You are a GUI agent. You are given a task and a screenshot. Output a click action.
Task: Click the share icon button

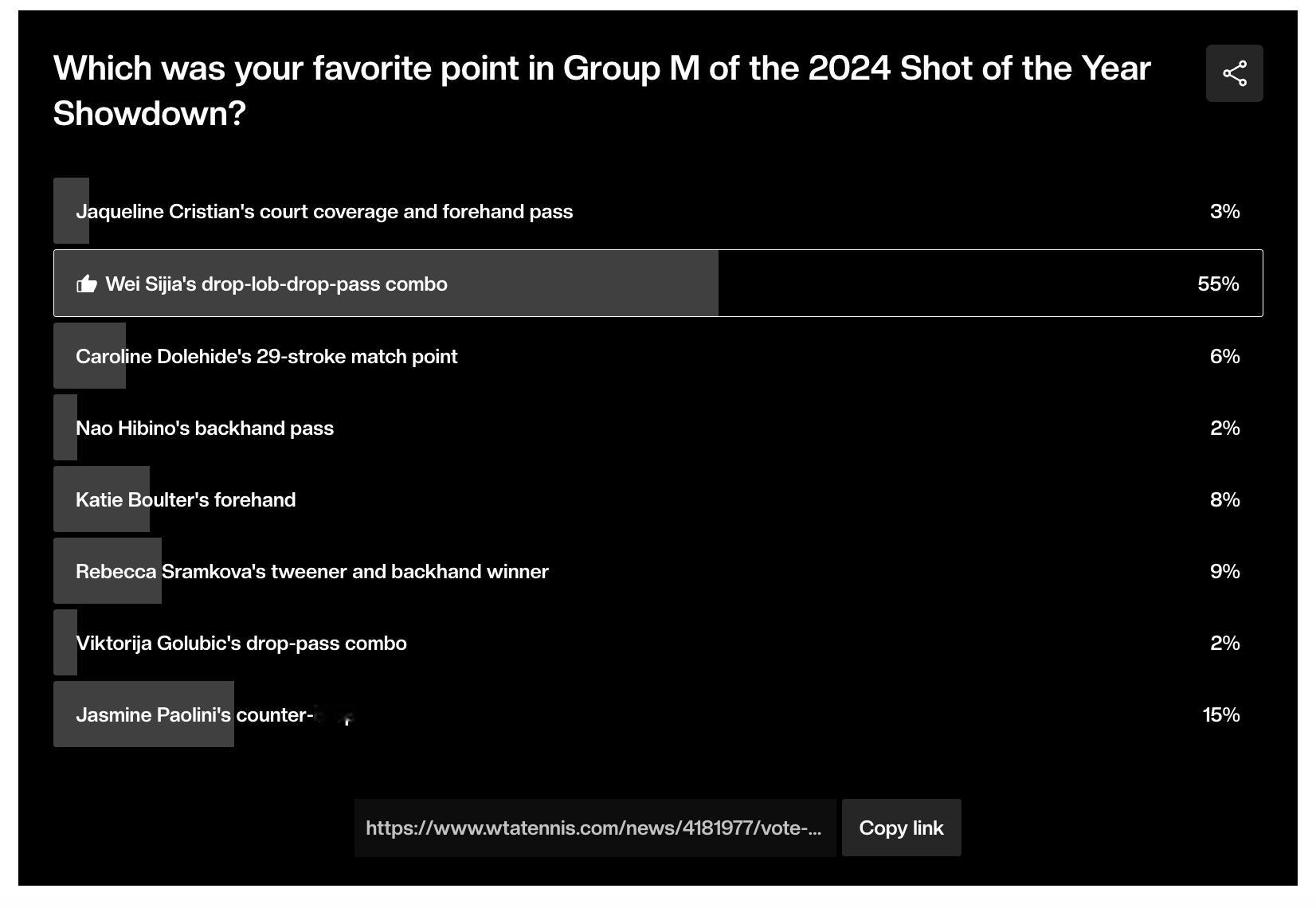click(x=1234, y=73)
